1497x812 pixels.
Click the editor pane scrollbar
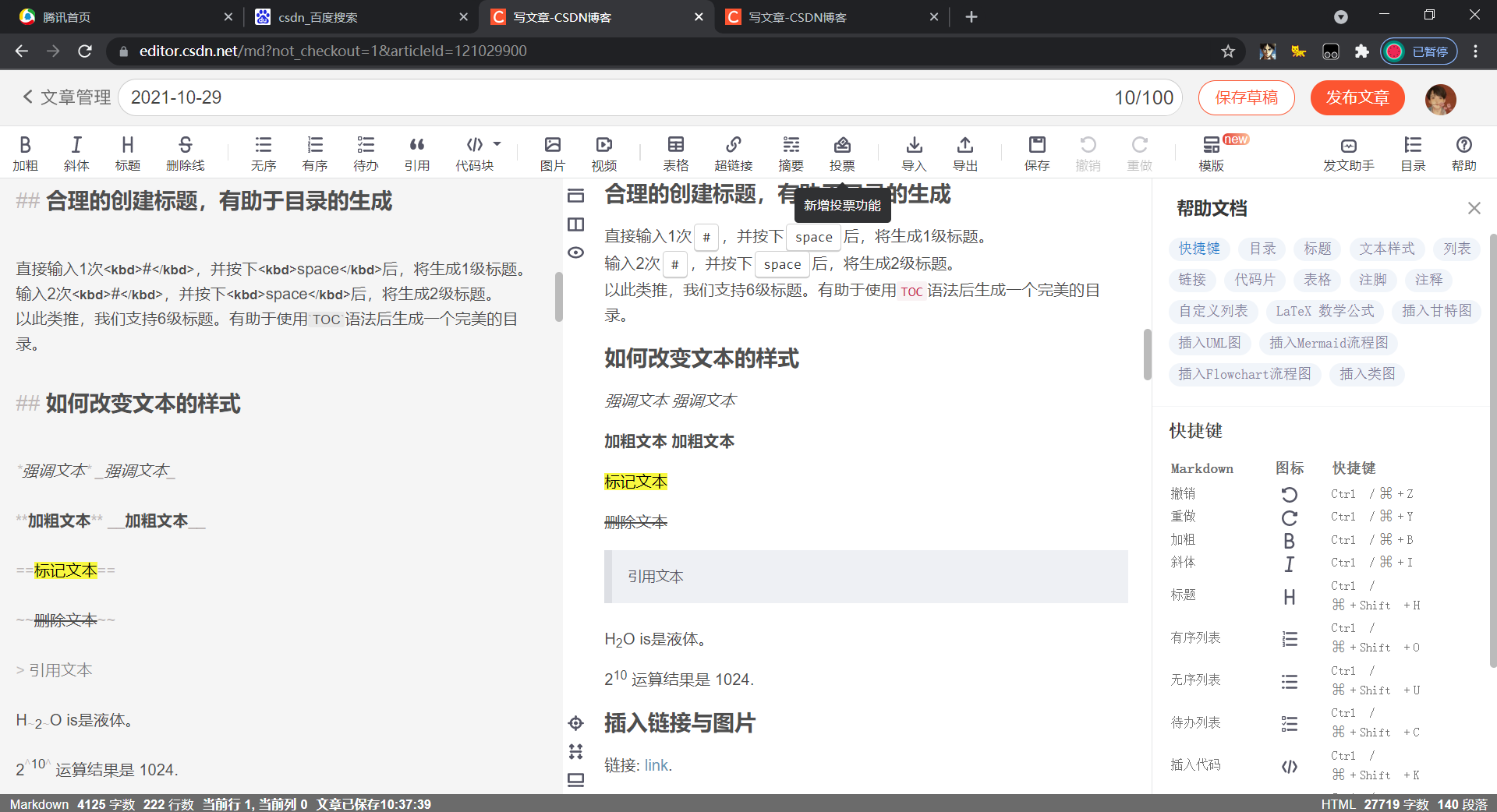(558, 296)
